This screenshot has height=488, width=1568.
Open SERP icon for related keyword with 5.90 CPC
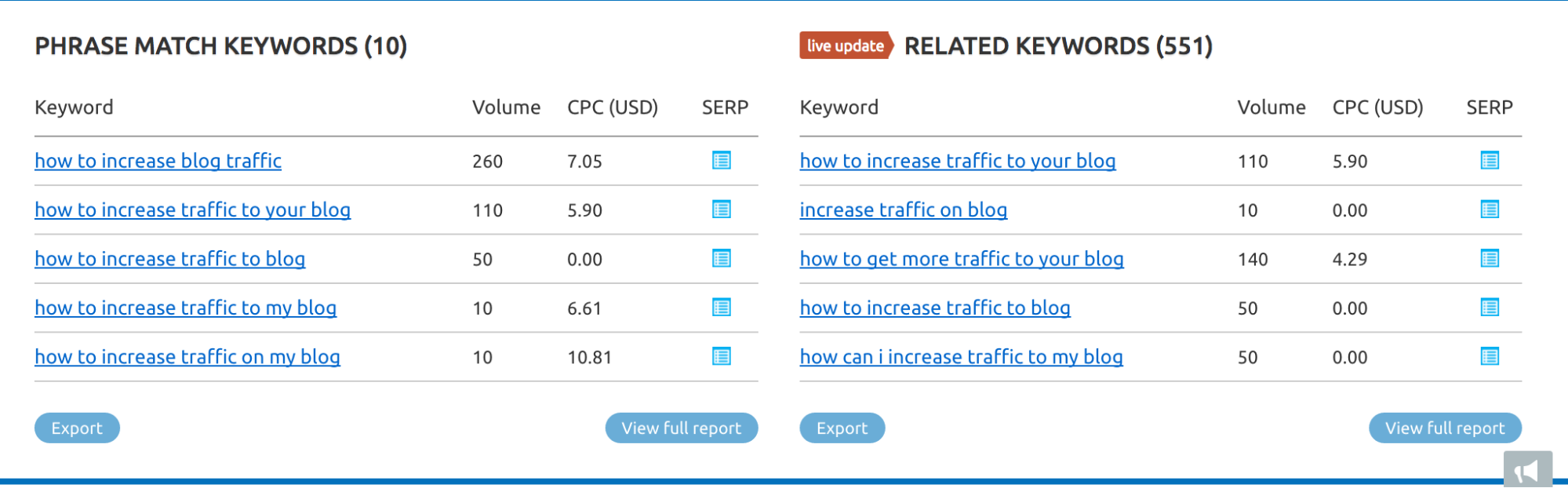coord(1489,161)
